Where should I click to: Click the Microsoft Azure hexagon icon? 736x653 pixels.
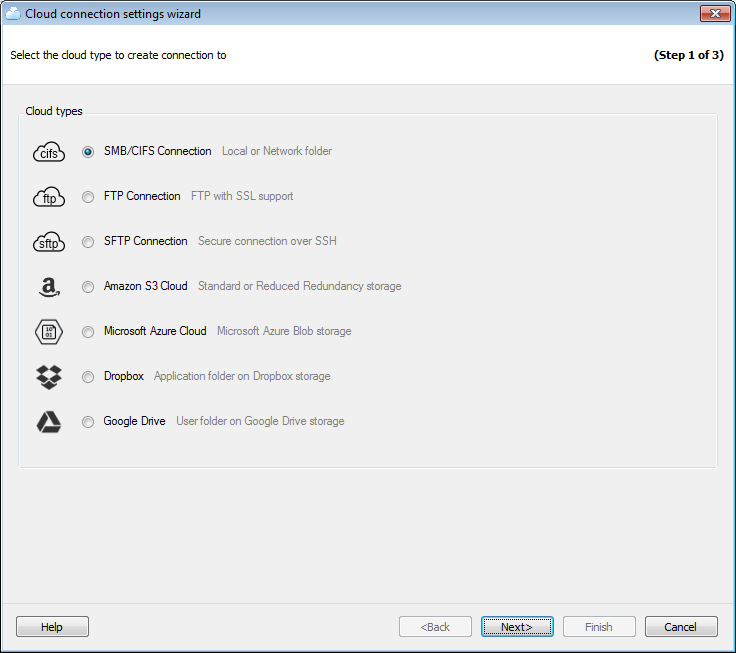click(49, 332)
